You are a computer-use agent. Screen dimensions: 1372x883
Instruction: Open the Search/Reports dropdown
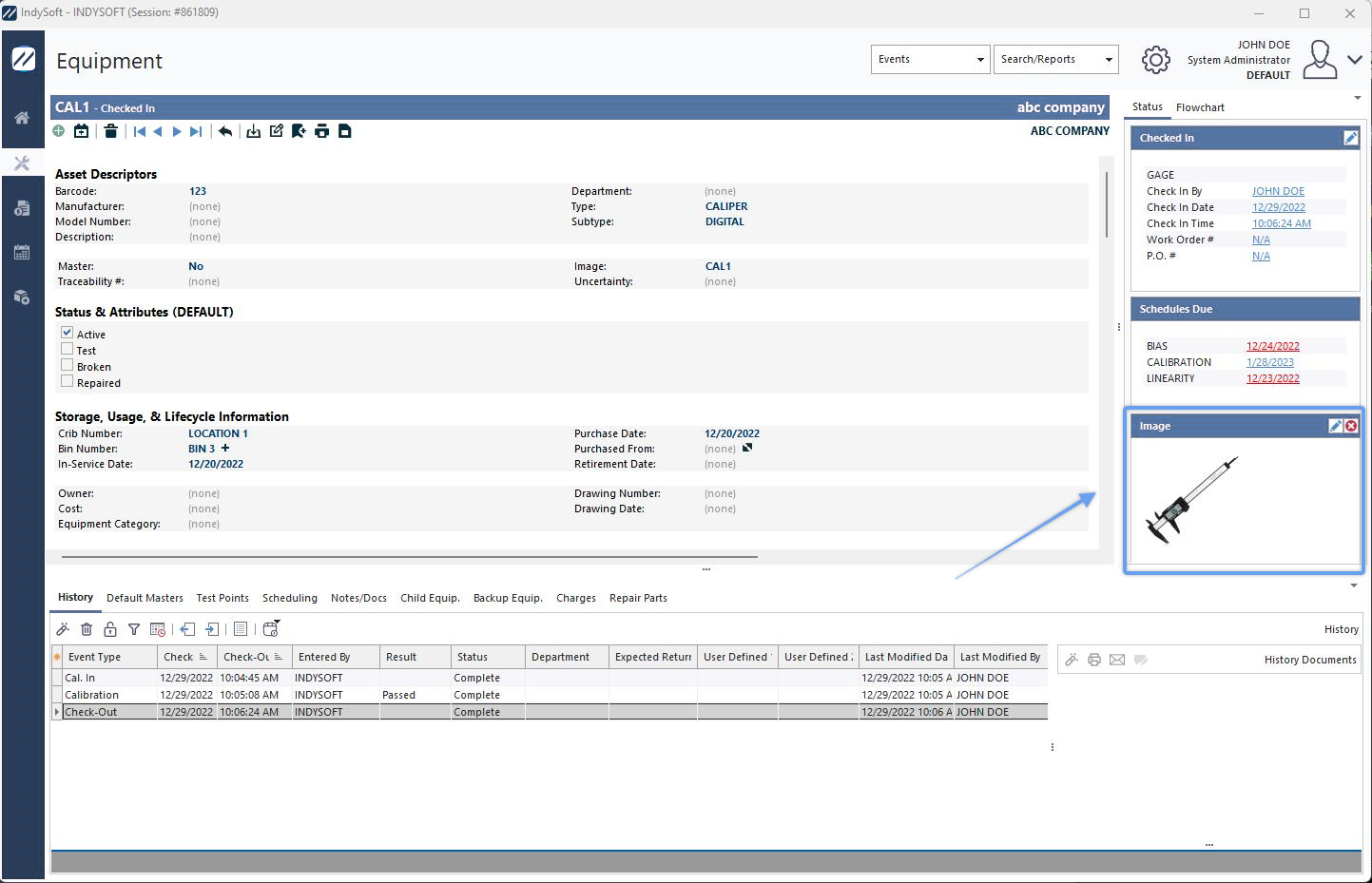pos(1055,59)
